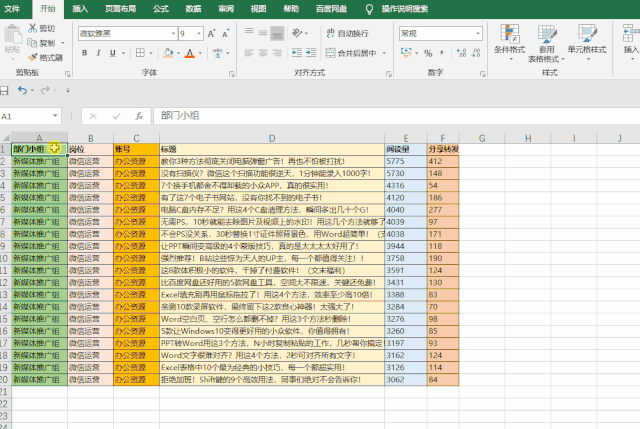640x429 pixels.
Task: Click Decrease Decimal icon
Action: (476, 53)
